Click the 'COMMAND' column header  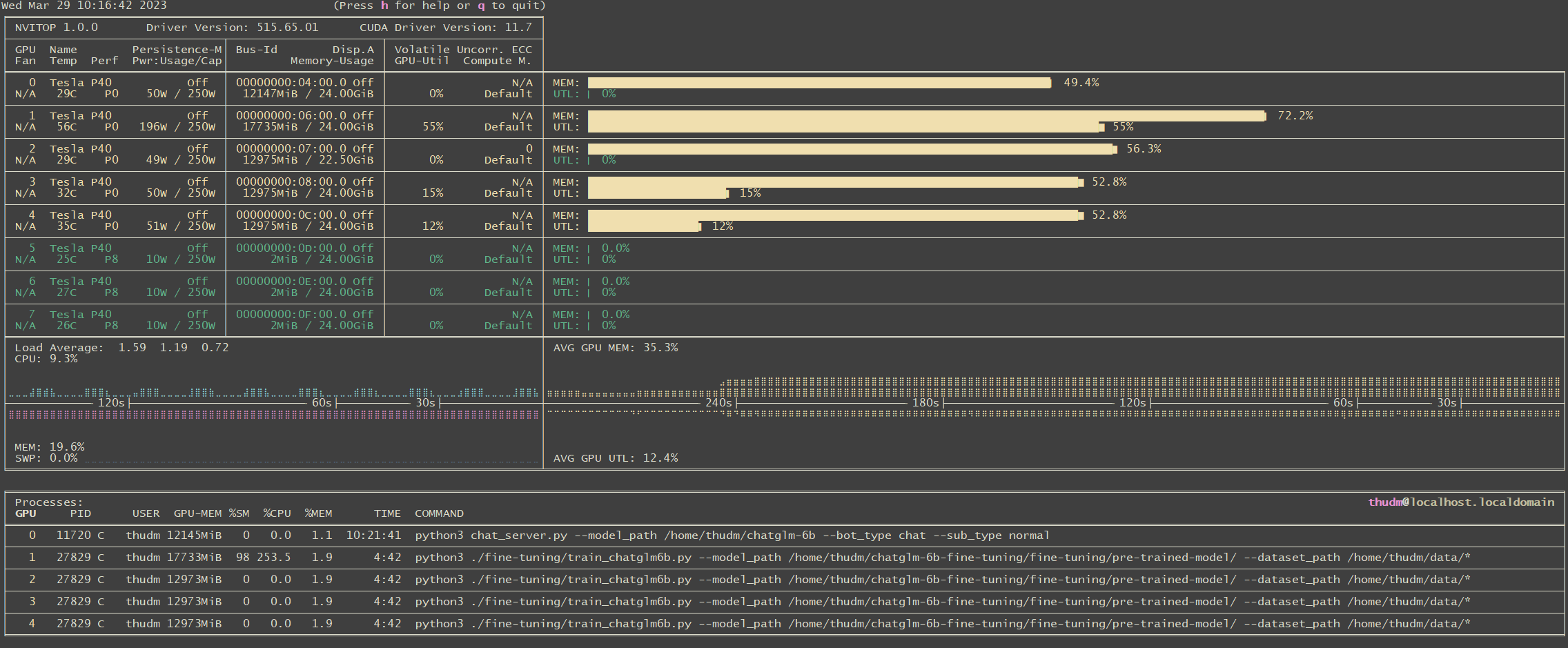tap(439, 513)
